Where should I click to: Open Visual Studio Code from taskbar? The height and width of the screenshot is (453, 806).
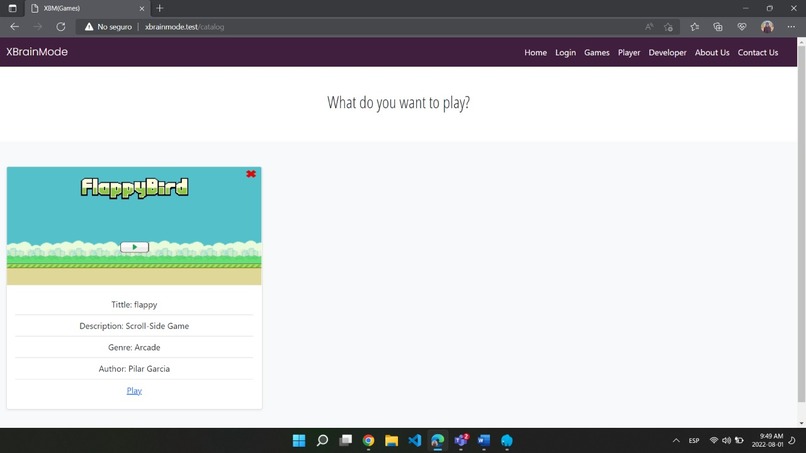[x=414, y=441]
